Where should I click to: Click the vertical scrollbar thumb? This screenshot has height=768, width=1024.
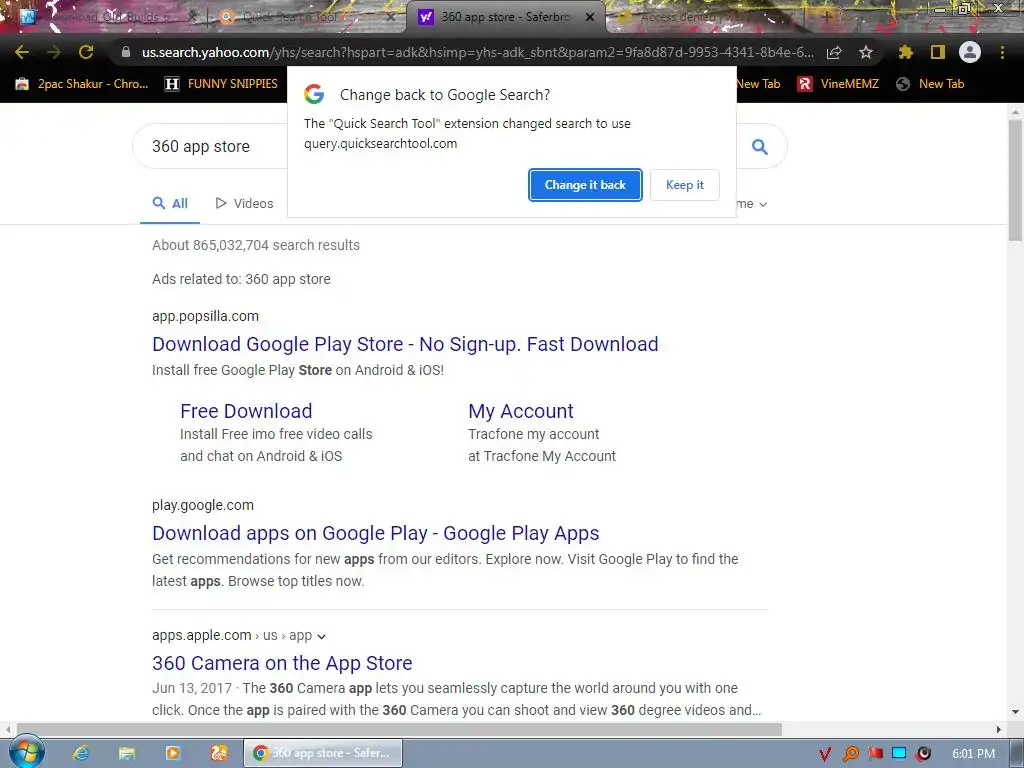(1015, 180)
